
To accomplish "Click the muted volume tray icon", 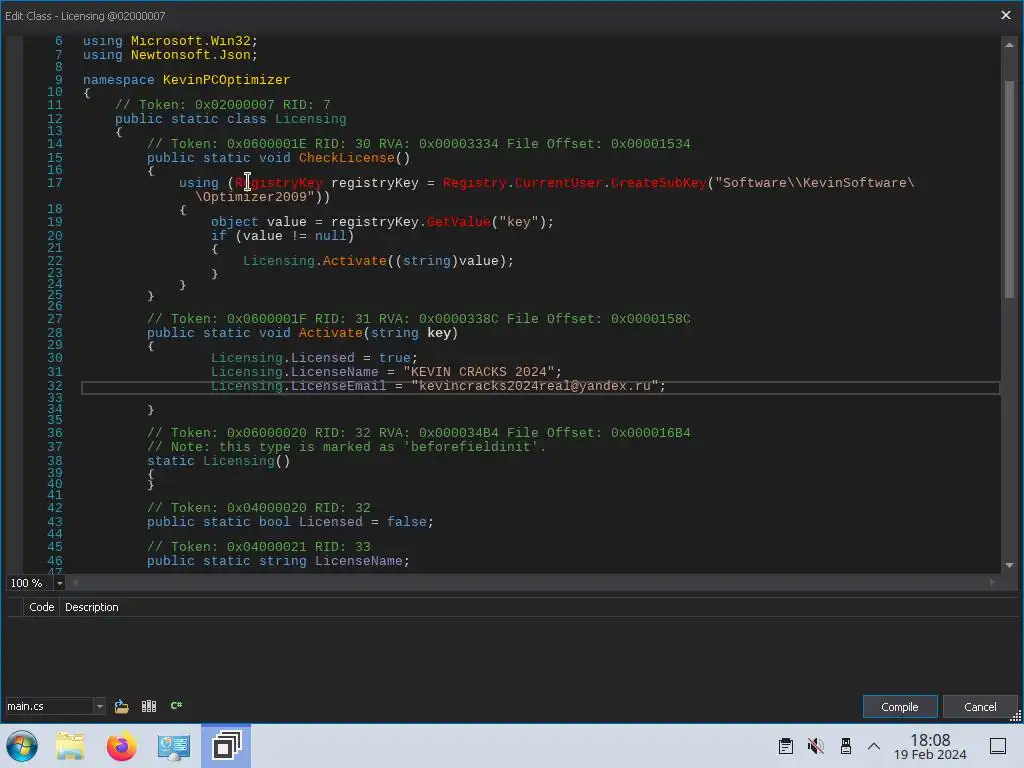I will [x=816, y=746].
